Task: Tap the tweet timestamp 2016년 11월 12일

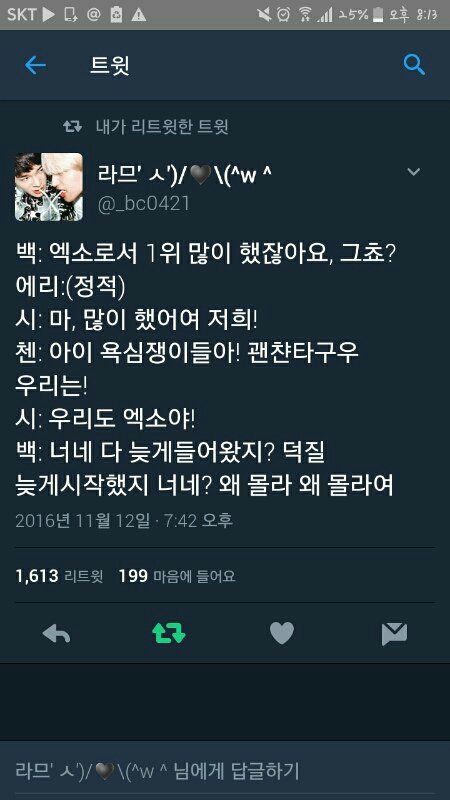Action: (x=83, y=520)
